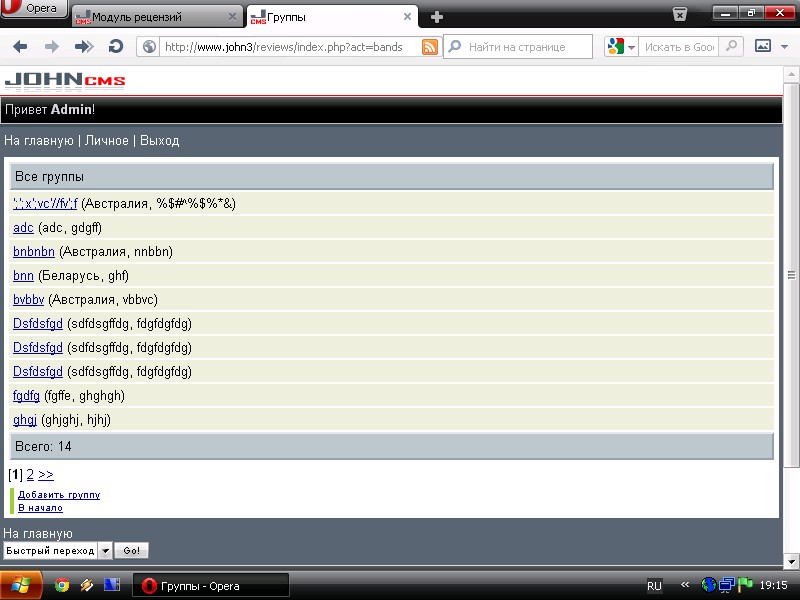The width and height of the screenshot is (800, 600).
Task: Reload the page with the refresh icon
Action: [x=116, y=47]
